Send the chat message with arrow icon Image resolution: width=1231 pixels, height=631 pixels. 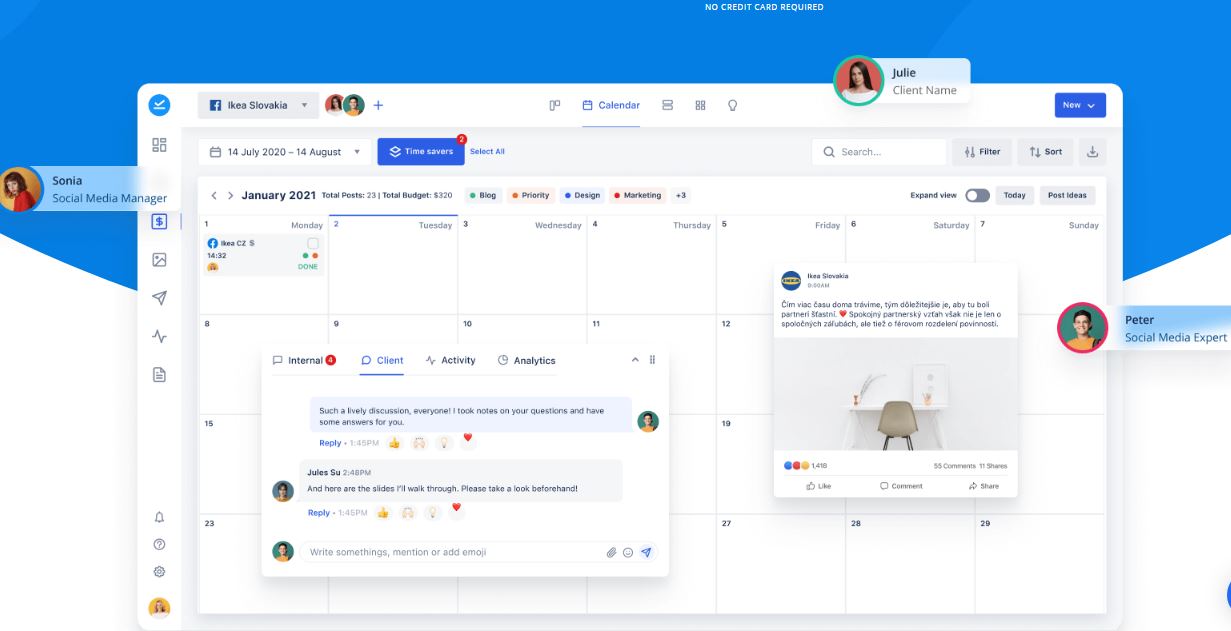646,552
